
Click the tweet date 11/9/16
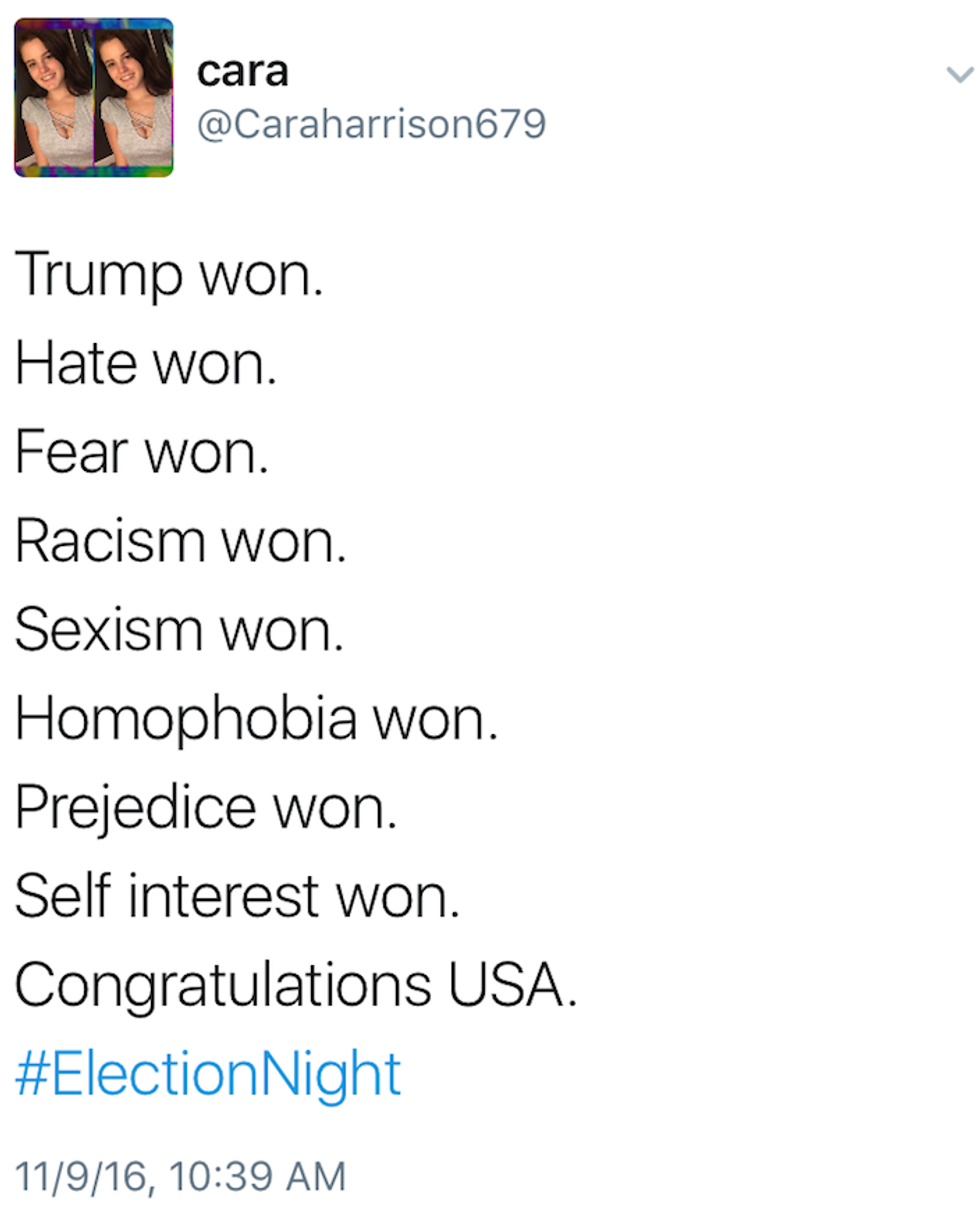point(83,1177)
